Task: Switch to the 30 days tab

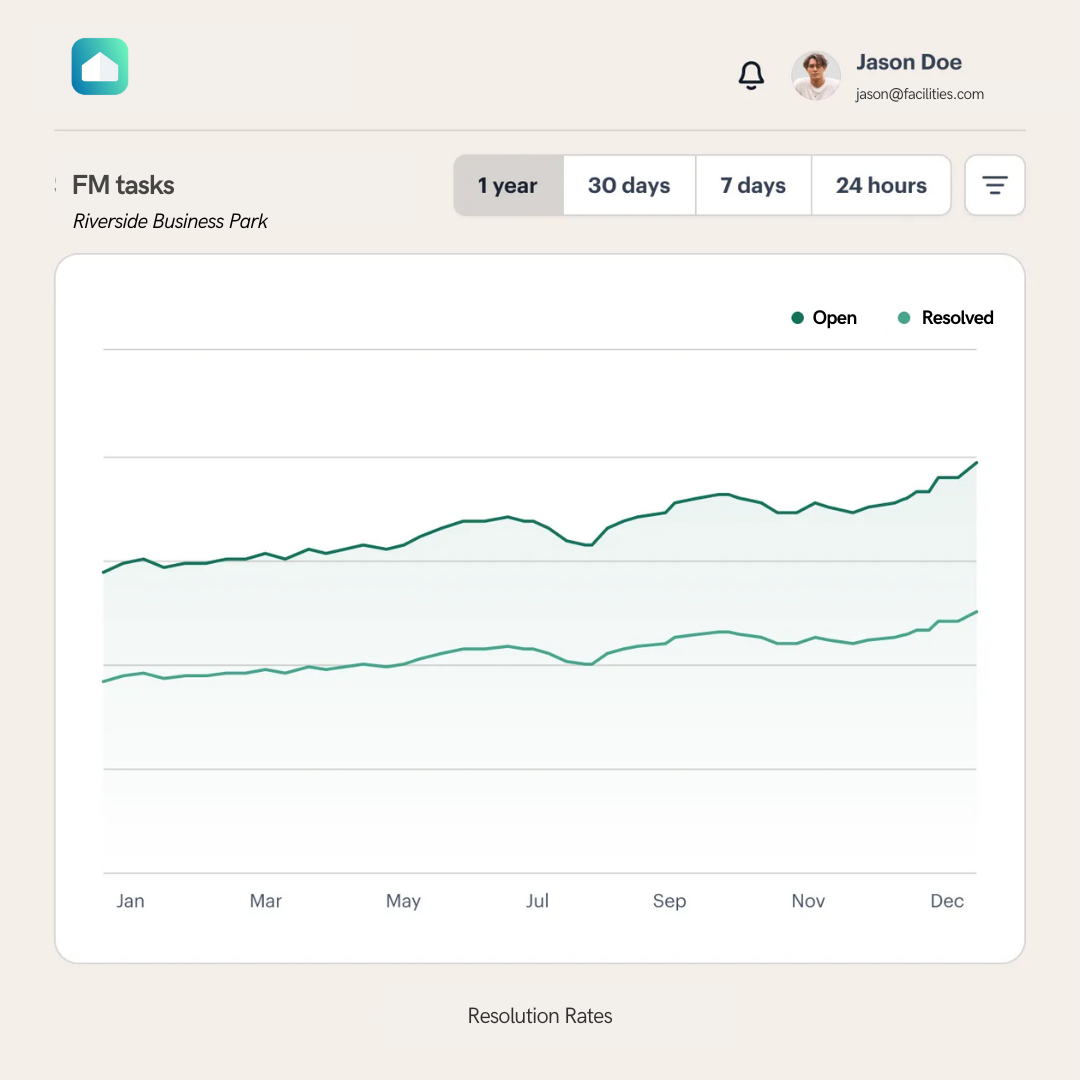Action: 629,185
